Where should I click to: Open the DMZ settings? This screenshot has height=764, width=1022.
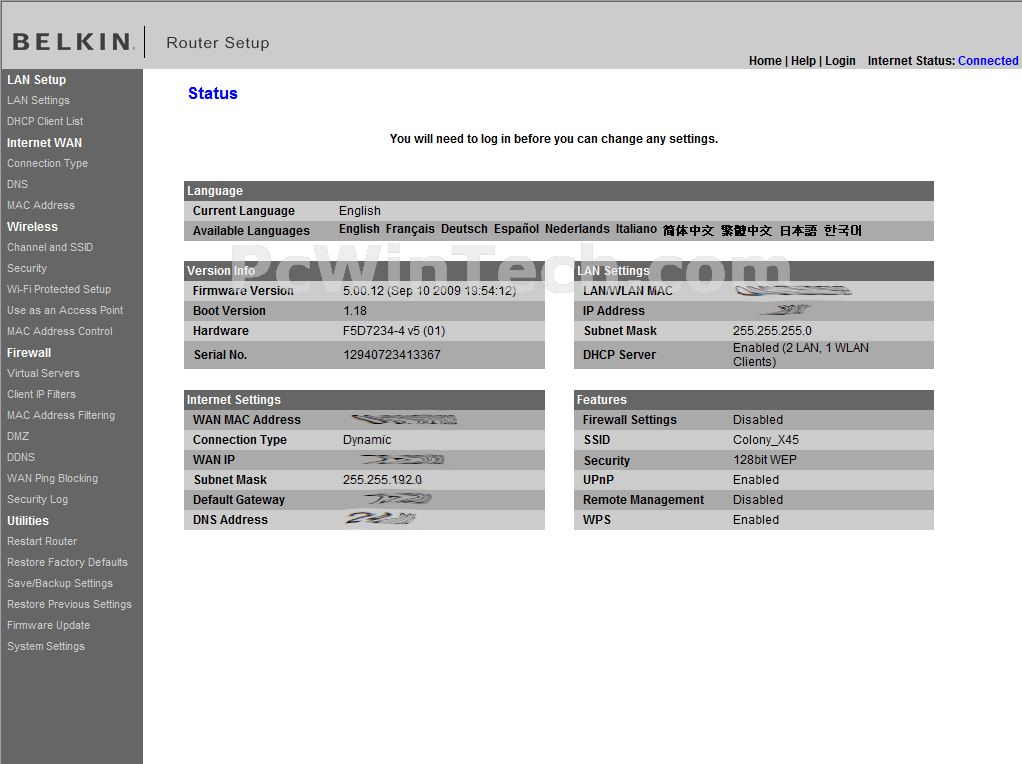tap(18, 437)
